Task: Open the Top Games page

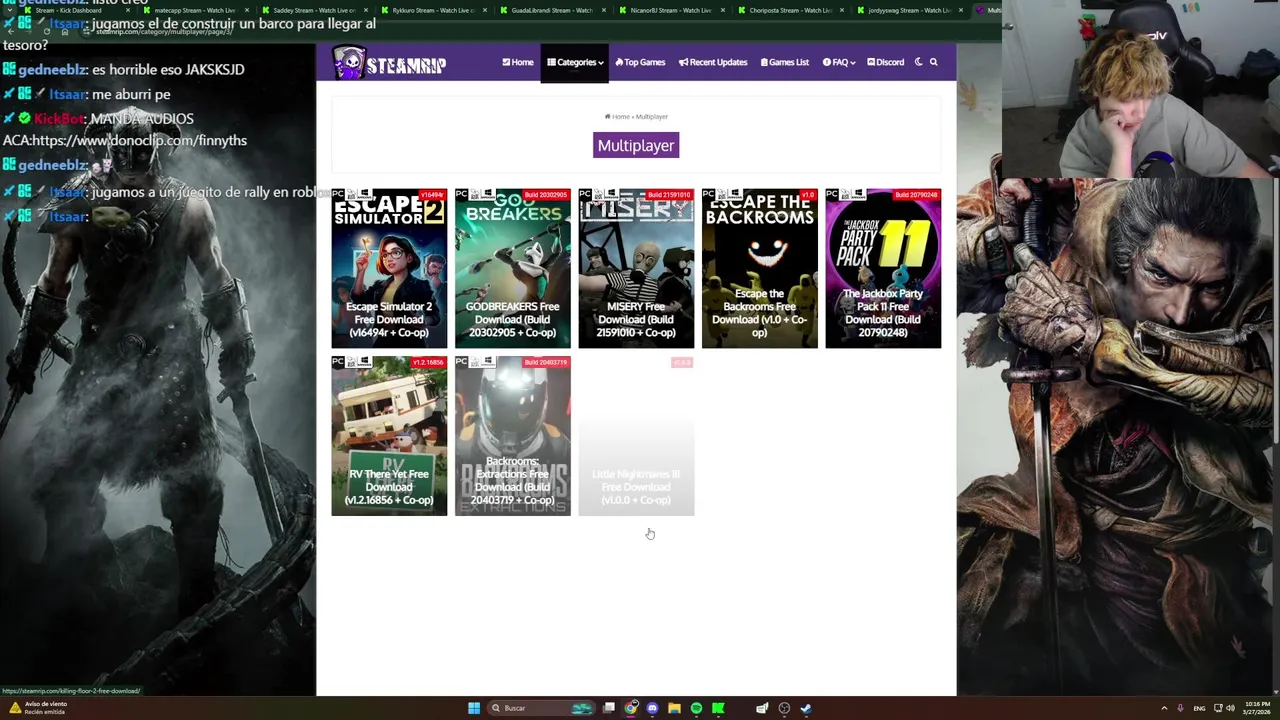Action: coord(640,62)
